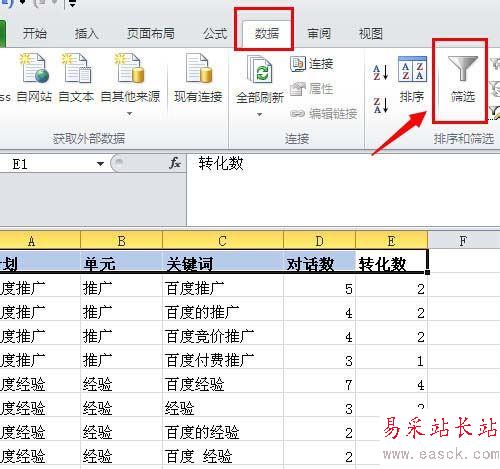Open the Name Box dropdown arrow
This screenshot has height=469, width=500.
(x=100, y=164)
